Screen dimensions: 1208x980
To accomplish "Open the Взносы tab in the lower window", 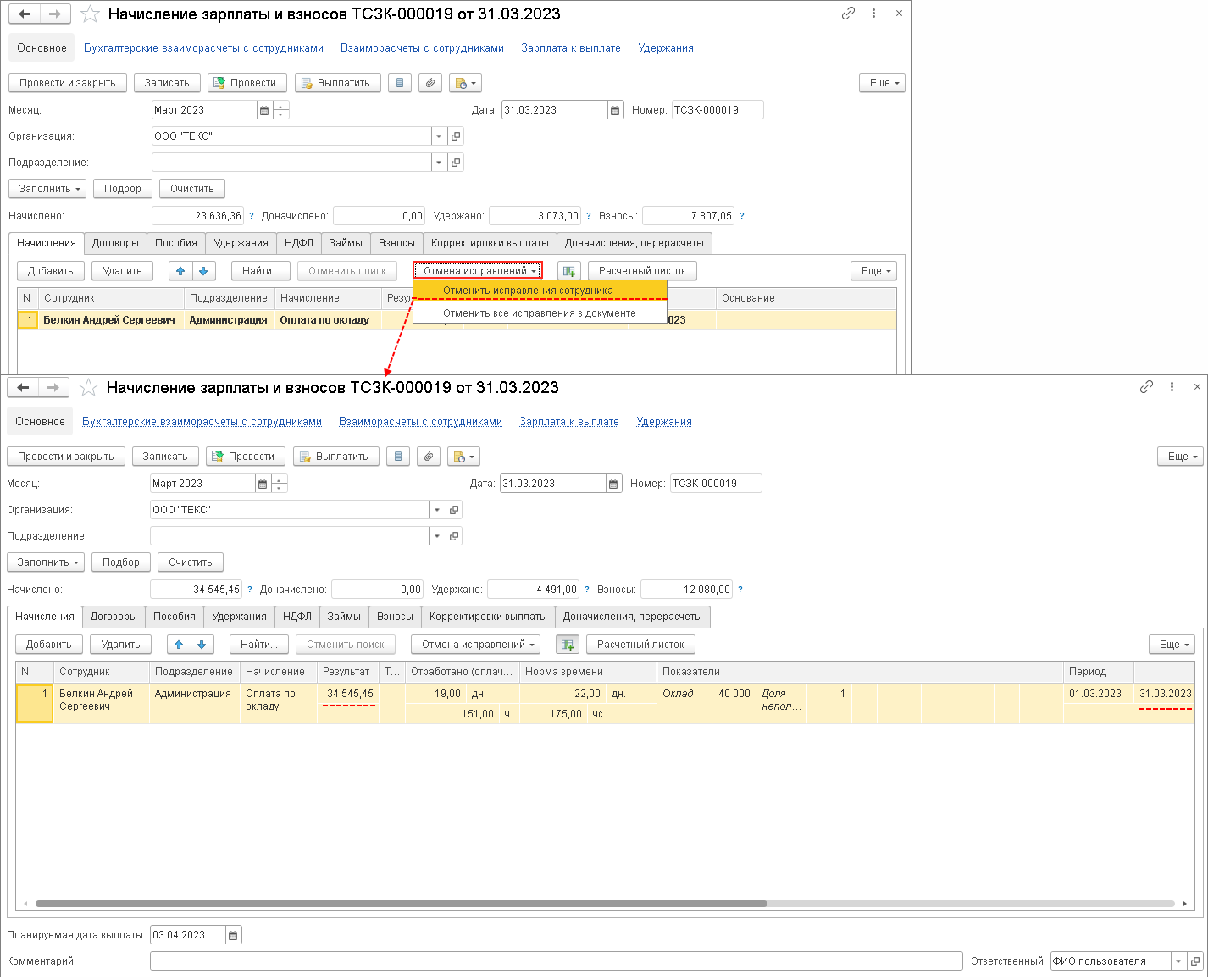I will coord(395,617).
